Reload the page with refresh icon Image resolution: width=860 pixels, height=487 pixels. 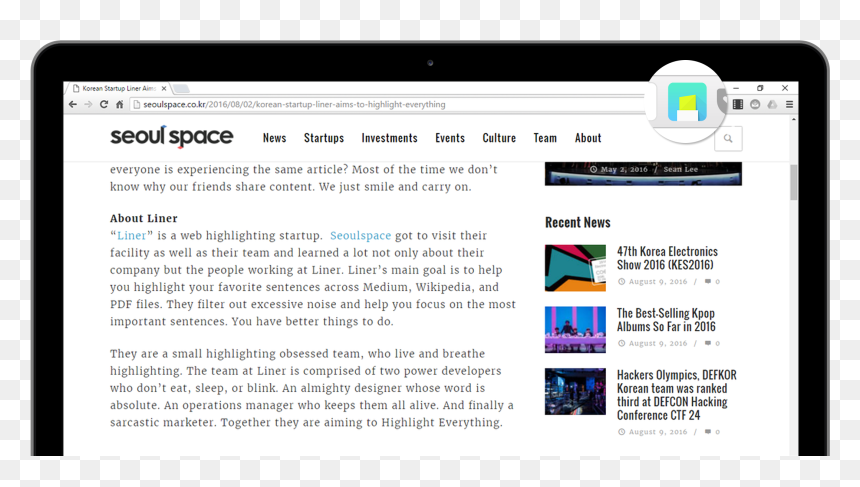pyautogui.click(x=104, y=104)
